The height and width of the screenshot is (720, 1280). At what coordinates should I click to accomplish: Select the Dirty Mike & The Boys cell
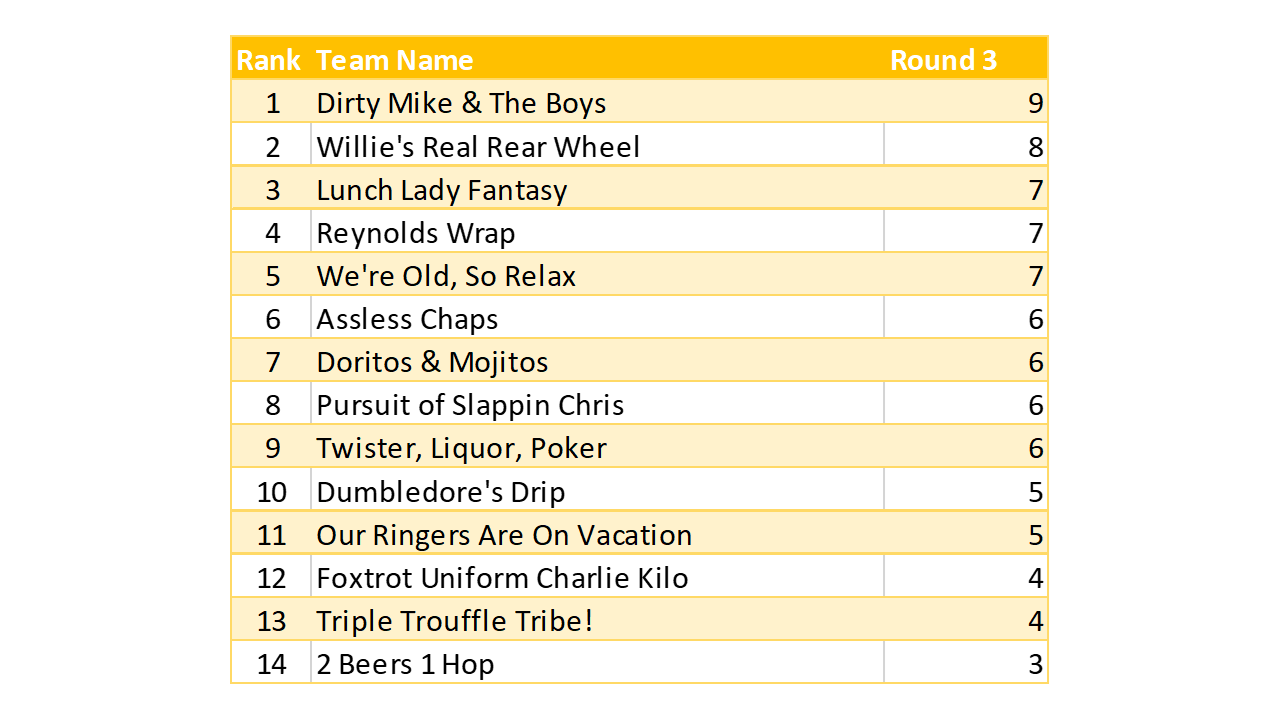(461, 104)
